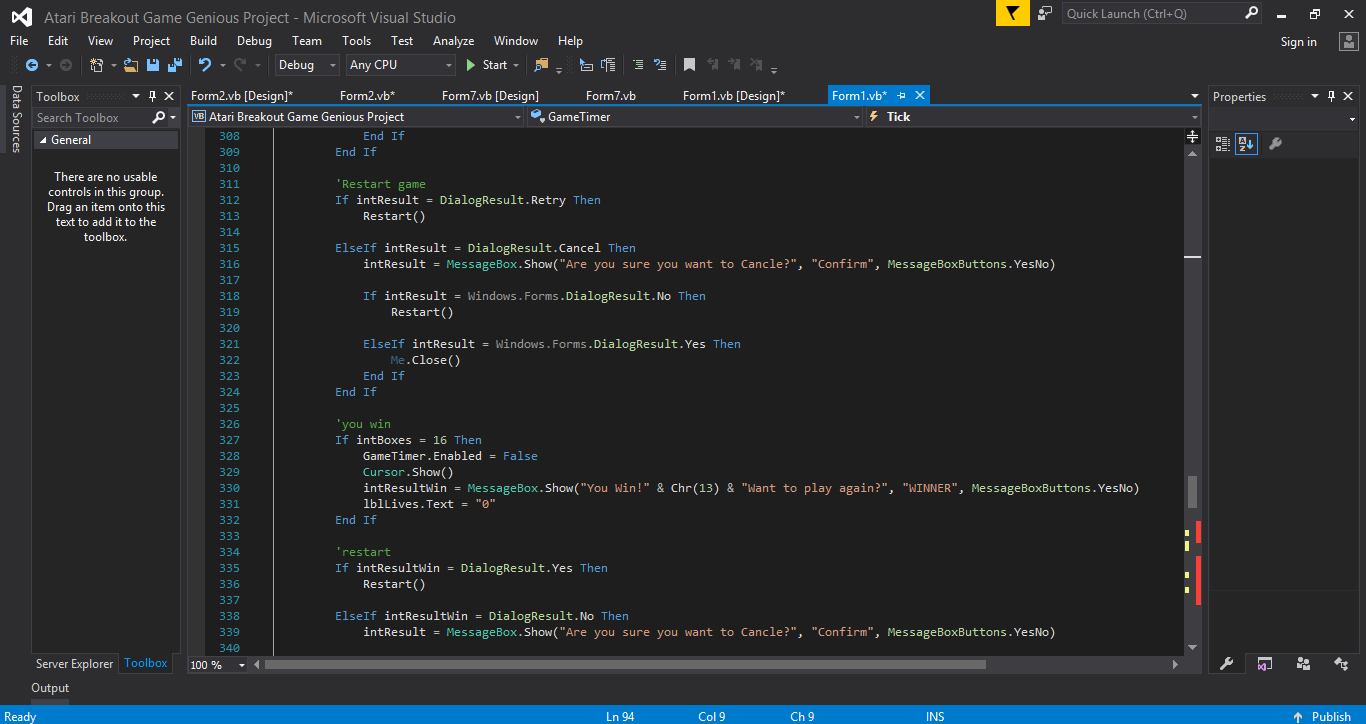
Task: Switch Properties to Alphabetical view
Action: [x=1246, y=143]
